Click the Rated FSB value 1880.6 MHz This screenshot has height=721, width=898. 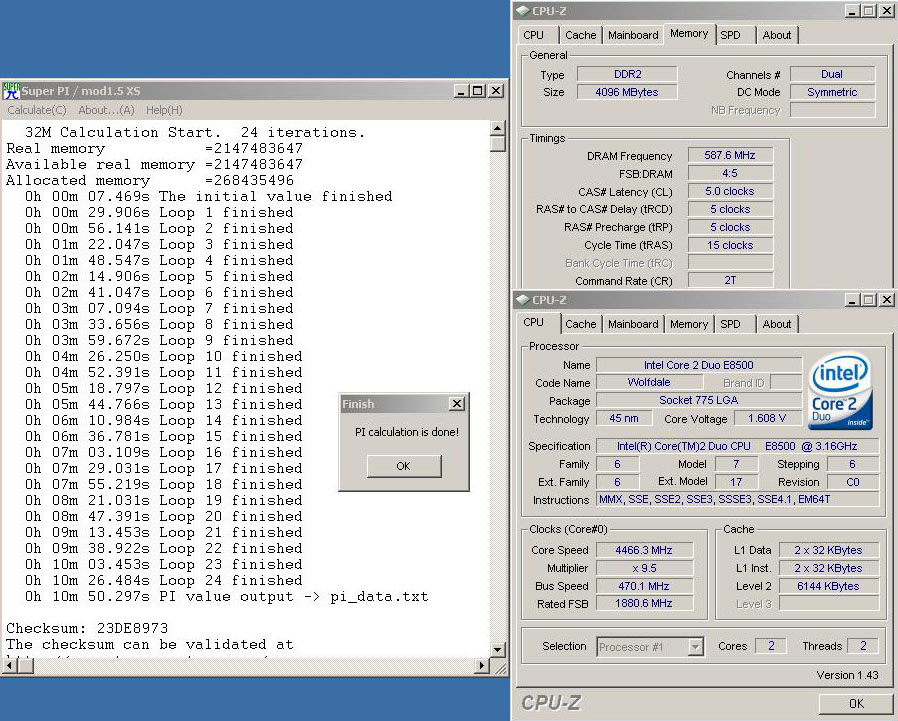[x=644, y=604]
